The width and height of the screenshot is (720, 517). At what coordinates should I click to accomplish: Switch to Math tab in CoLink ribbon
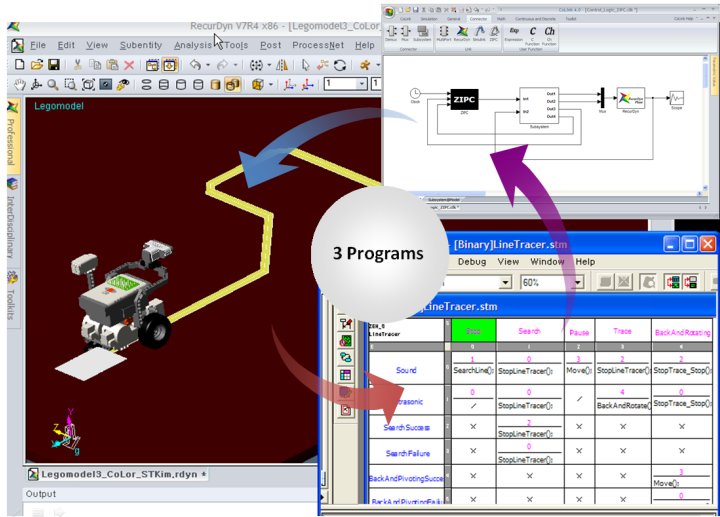click(501, 19)
